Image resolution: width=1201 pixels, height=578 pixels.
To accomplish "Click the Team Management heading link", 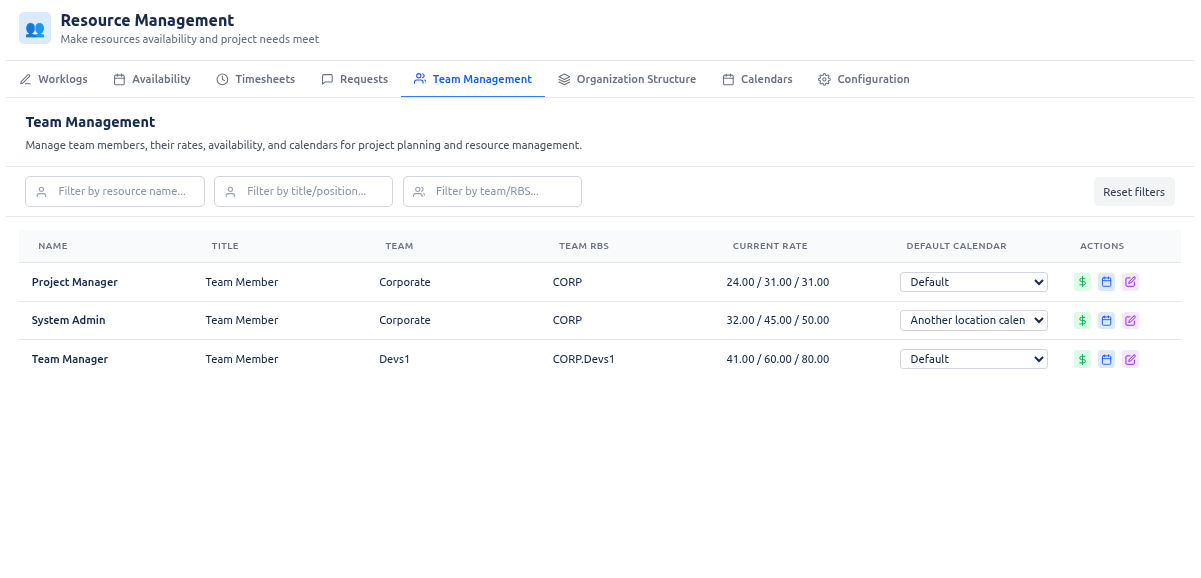I will tap(472, 79).
